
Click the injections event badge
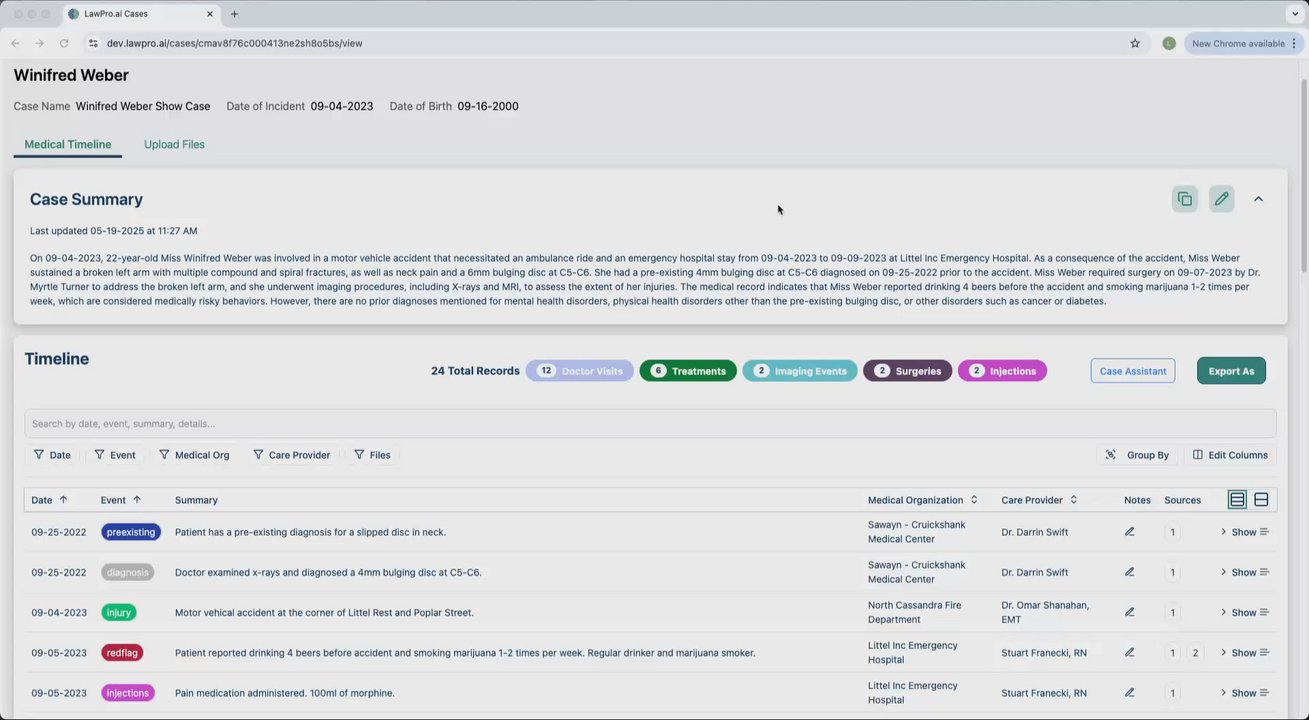click(x=128, y=693)
